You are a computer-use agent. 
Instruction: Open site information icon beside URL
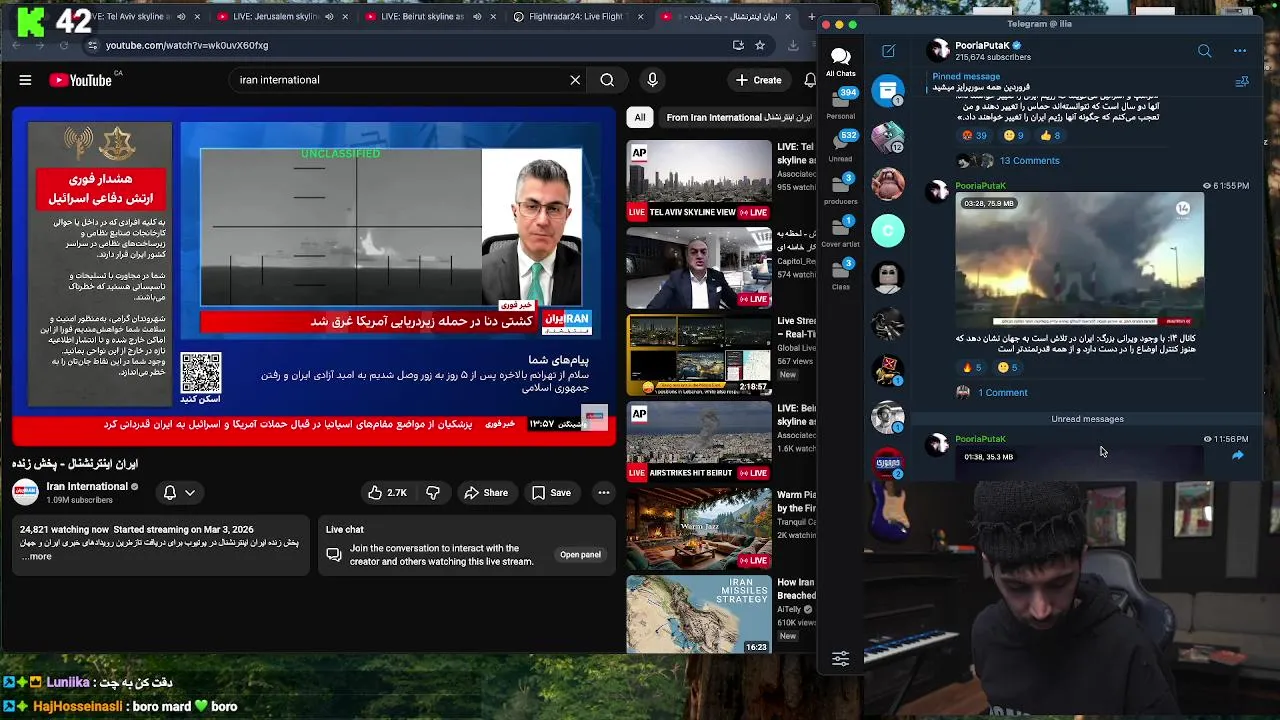pyautogui.click(x=92, y=45)
